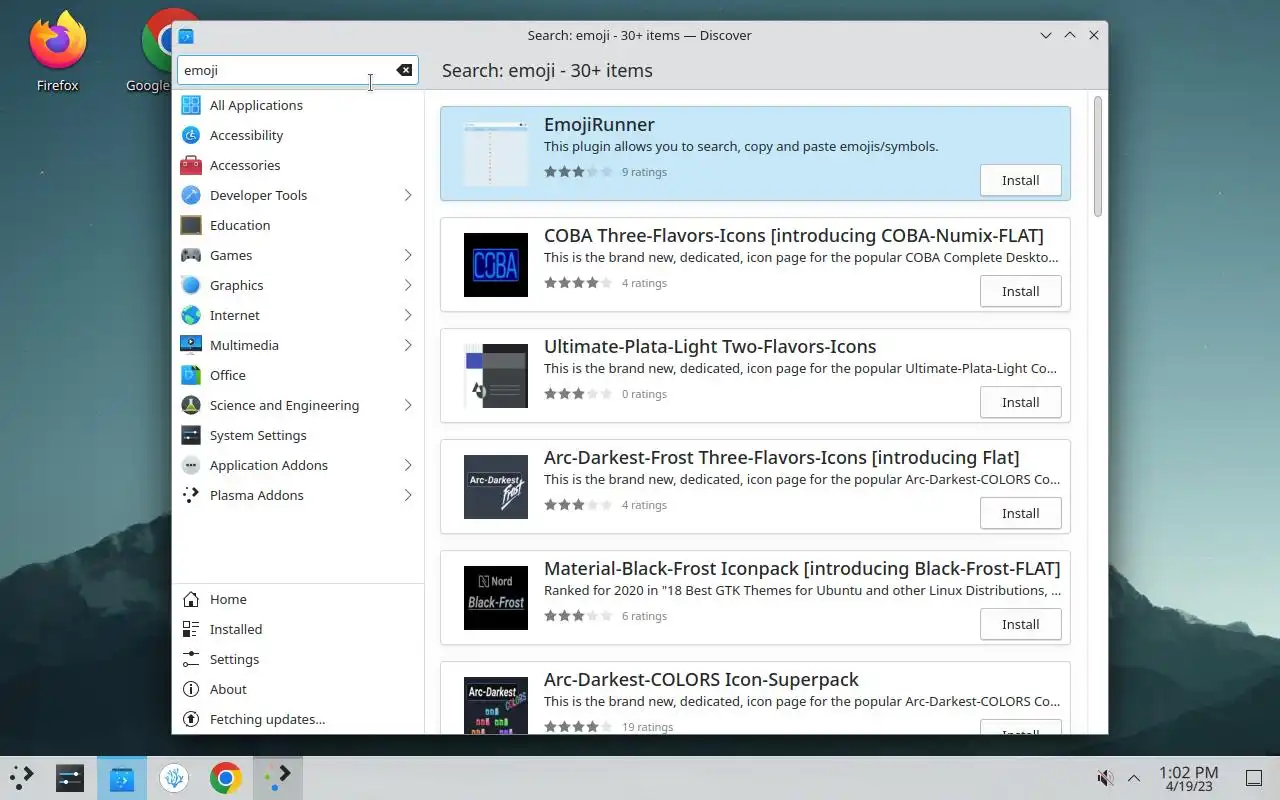Screen dimensions: 1280x800
Task: Click the Fetching updates icon
Action: pos(191,719)
